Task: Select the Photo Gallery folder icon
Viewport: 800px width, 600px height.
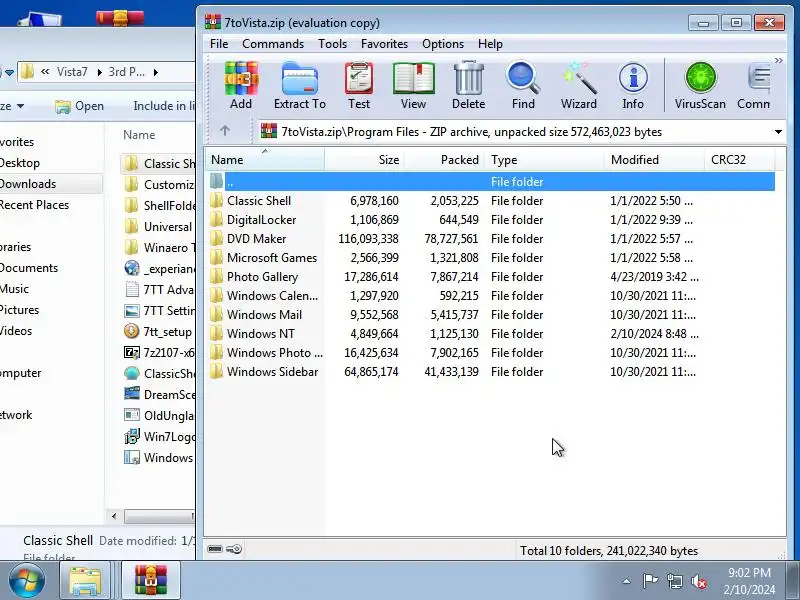Action: 216,277
